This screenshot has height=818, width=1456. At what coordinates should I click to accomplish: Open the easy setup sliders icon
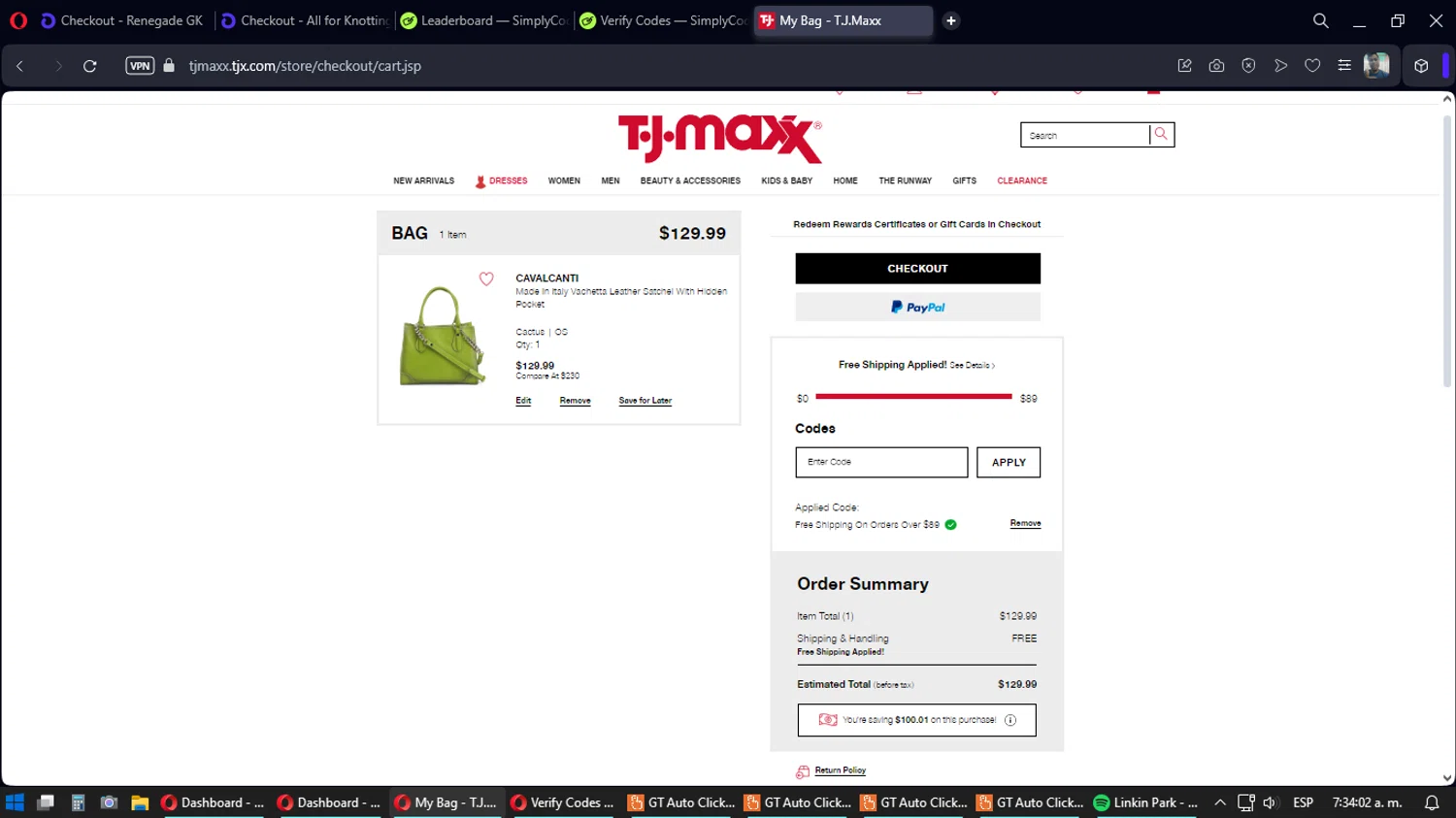1344,66
